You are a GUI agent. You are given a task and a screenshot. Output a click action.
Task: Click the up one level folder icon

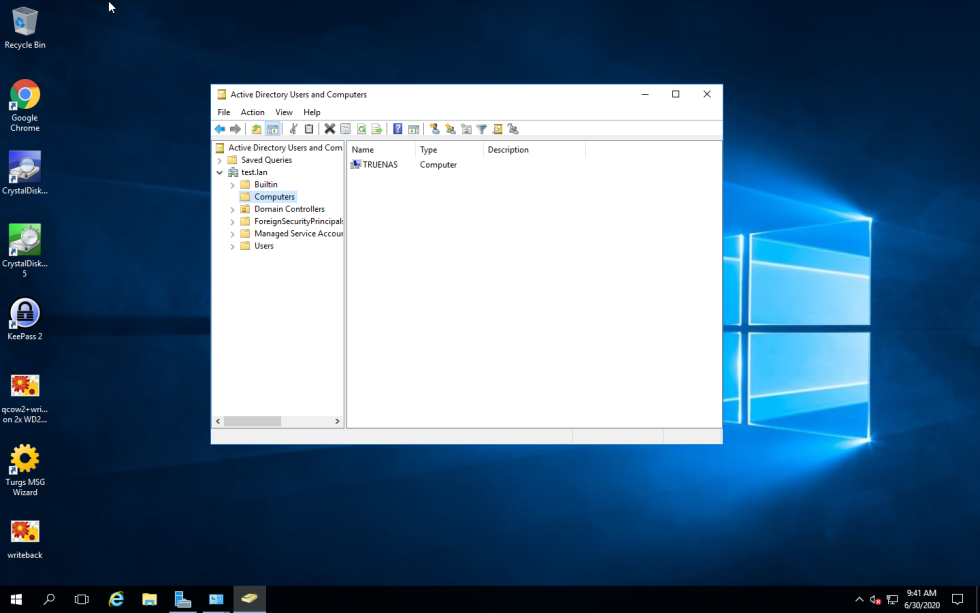click(256, 129)
